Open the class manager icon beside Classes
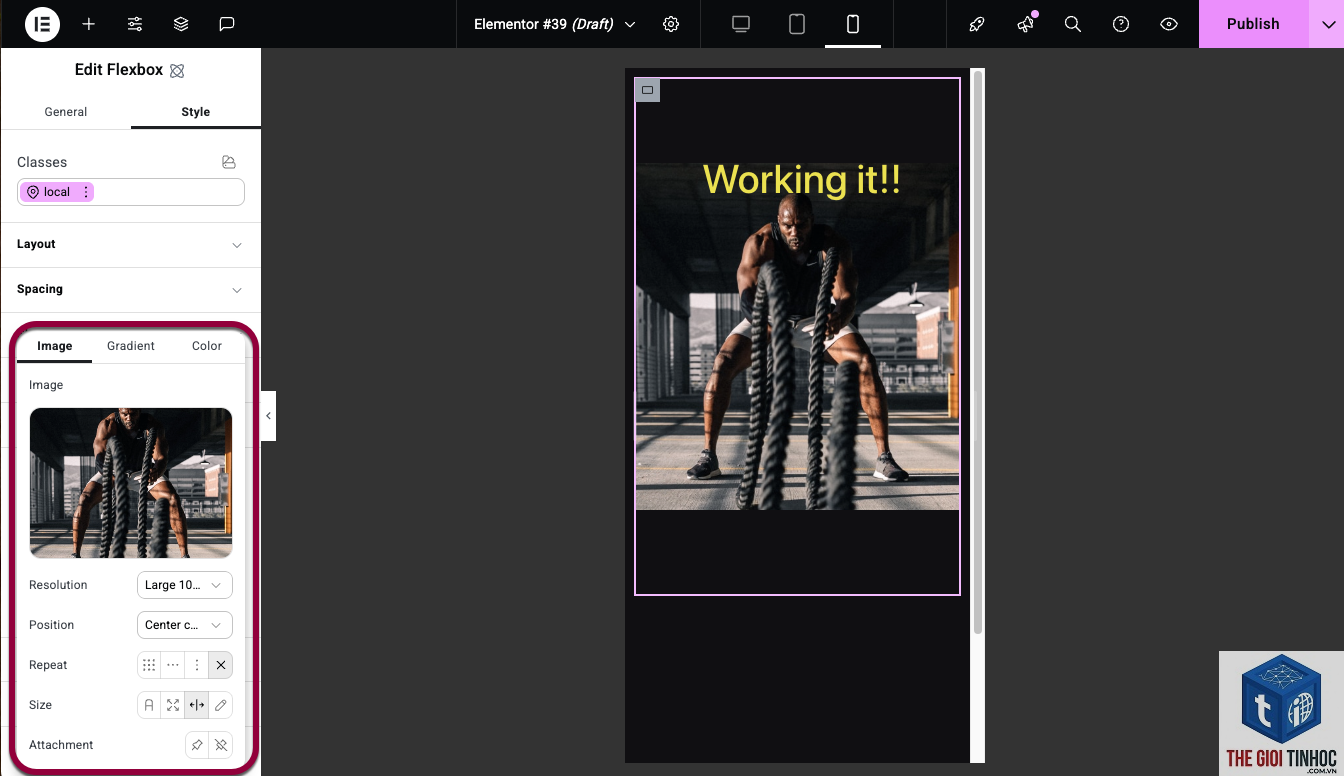Viewport: 1344px width, 776px height. click(x=229, y=162)
